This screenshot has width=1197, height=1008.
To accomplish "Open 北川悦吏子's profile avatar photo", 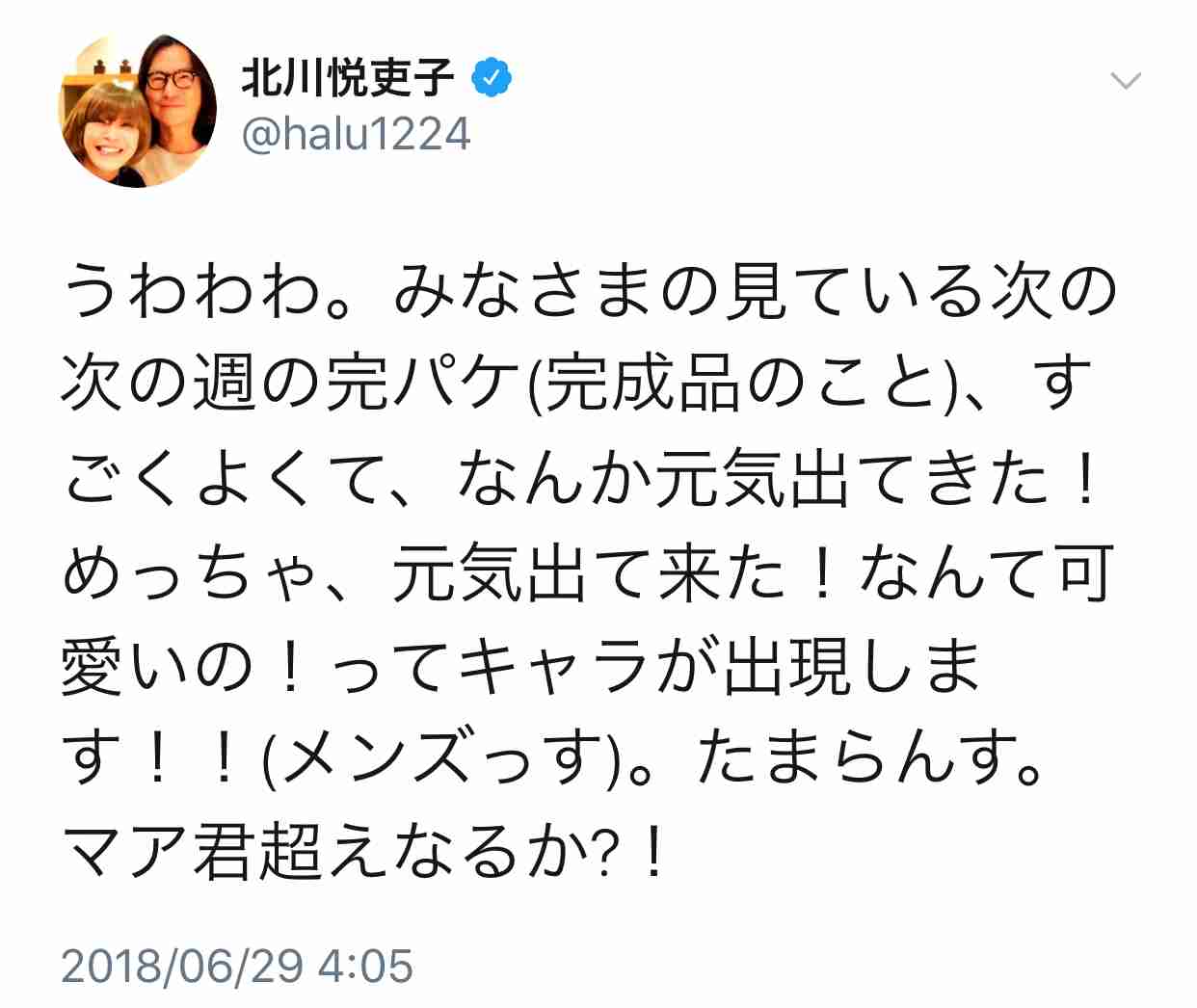I will [x=138, y=110].
